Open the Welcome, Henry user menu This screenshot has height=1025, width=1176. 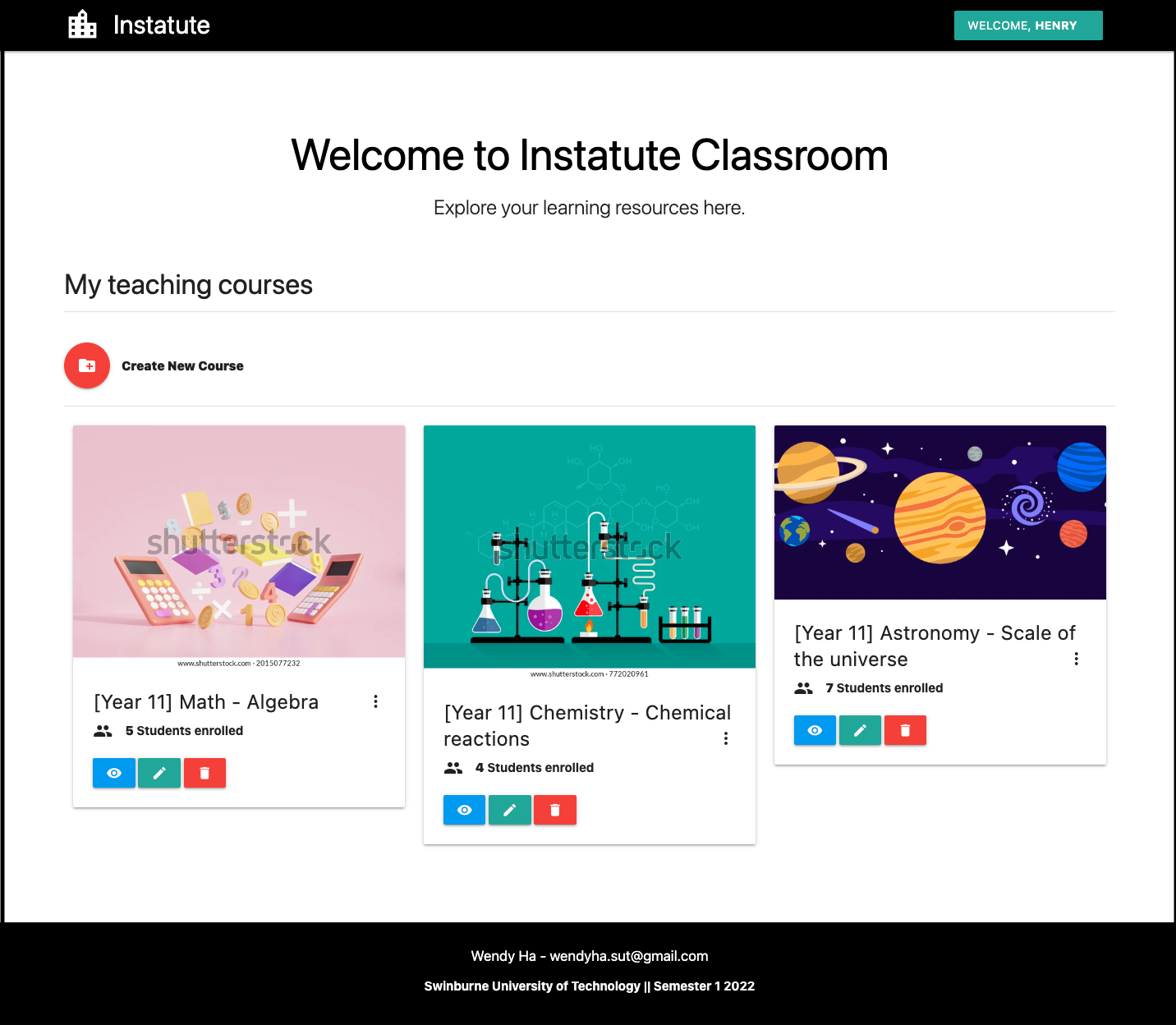click(x=1027, y=25)
